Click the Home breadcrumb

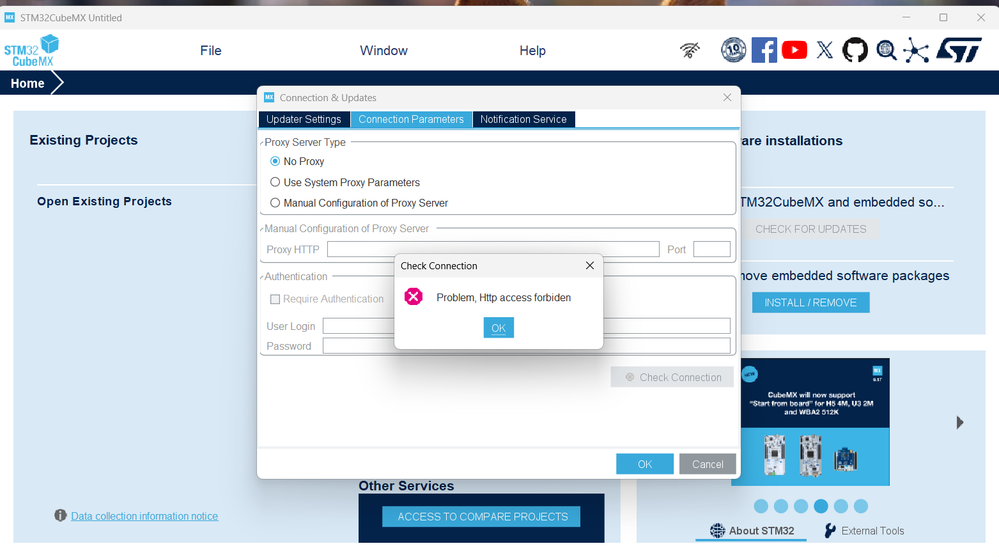(27, 83)
